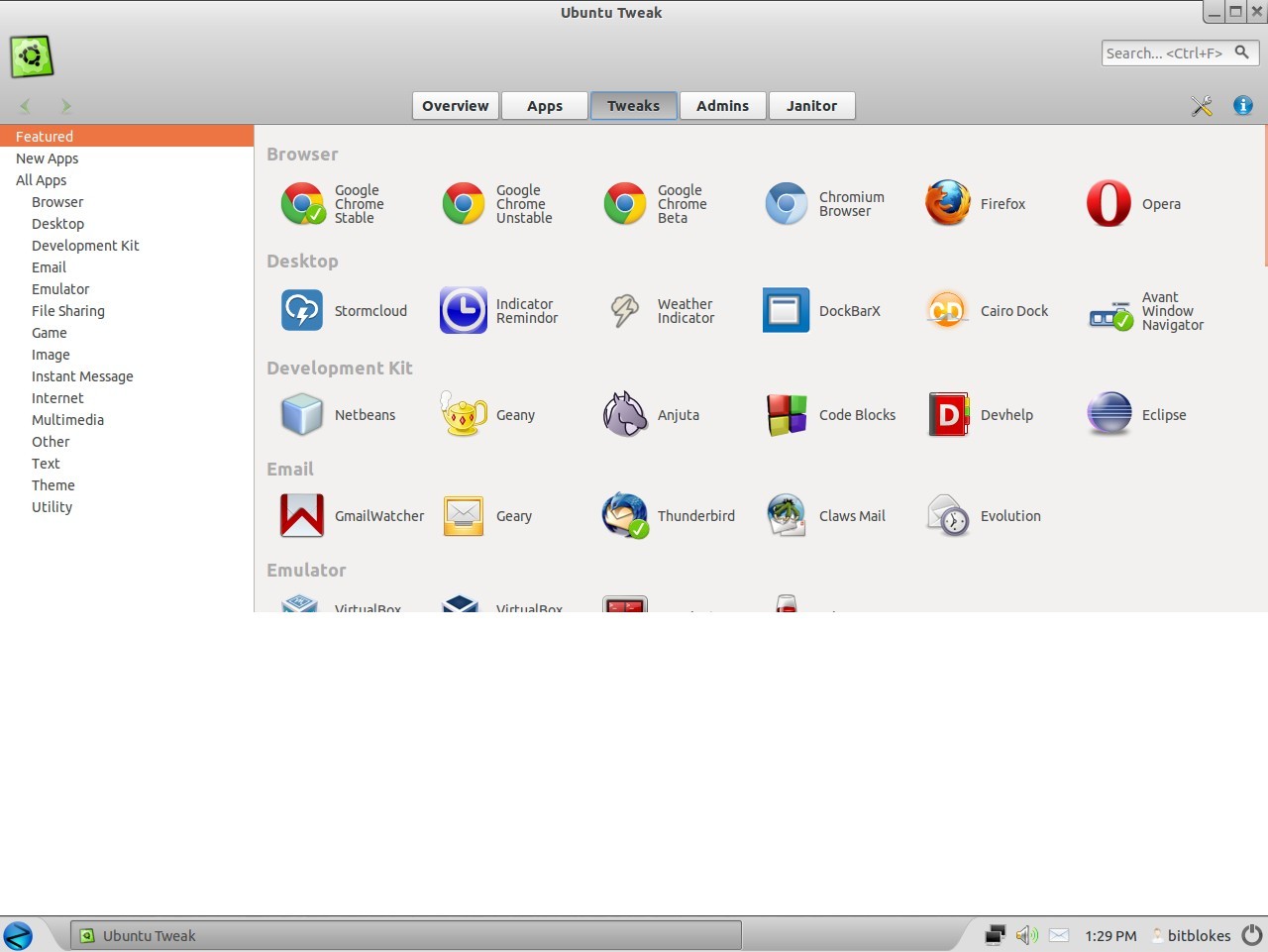
Task: Open bitblokes user menu
Action: [x=1192, y=935]
